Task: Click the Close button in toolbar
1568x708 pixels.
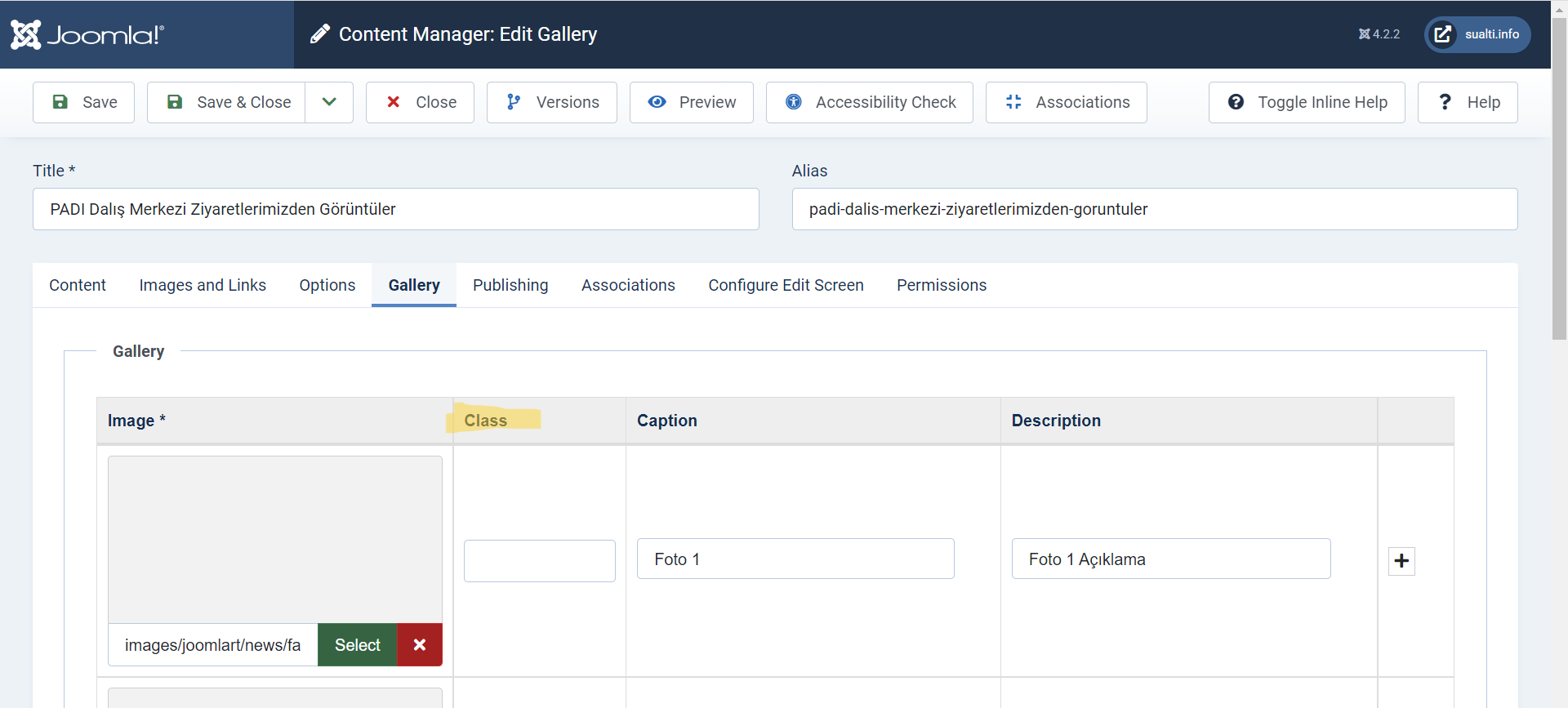Action: coord(420,102)
